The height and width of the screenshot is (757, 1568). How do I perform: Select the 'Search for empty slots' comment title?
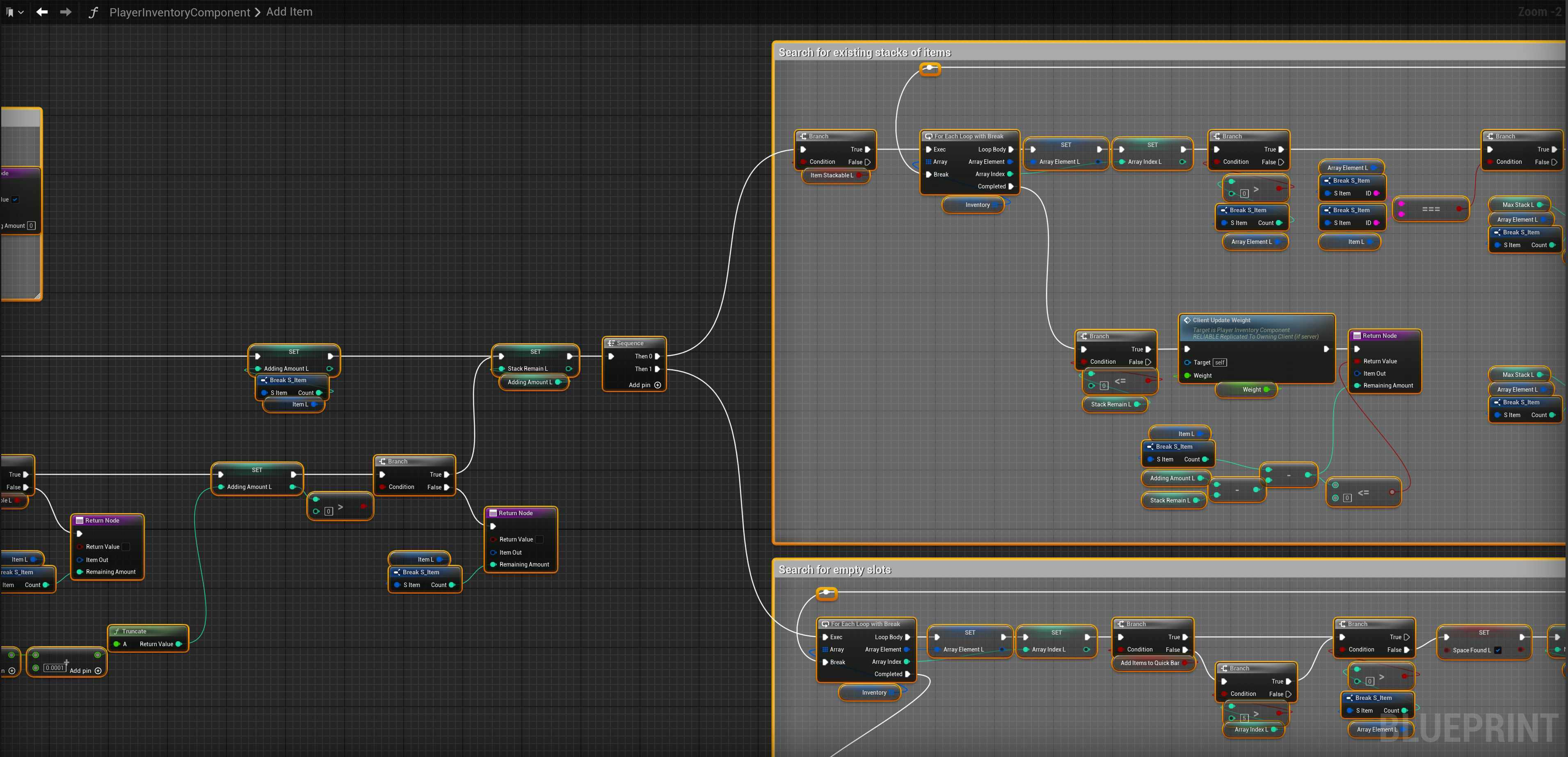pos(834,569)
